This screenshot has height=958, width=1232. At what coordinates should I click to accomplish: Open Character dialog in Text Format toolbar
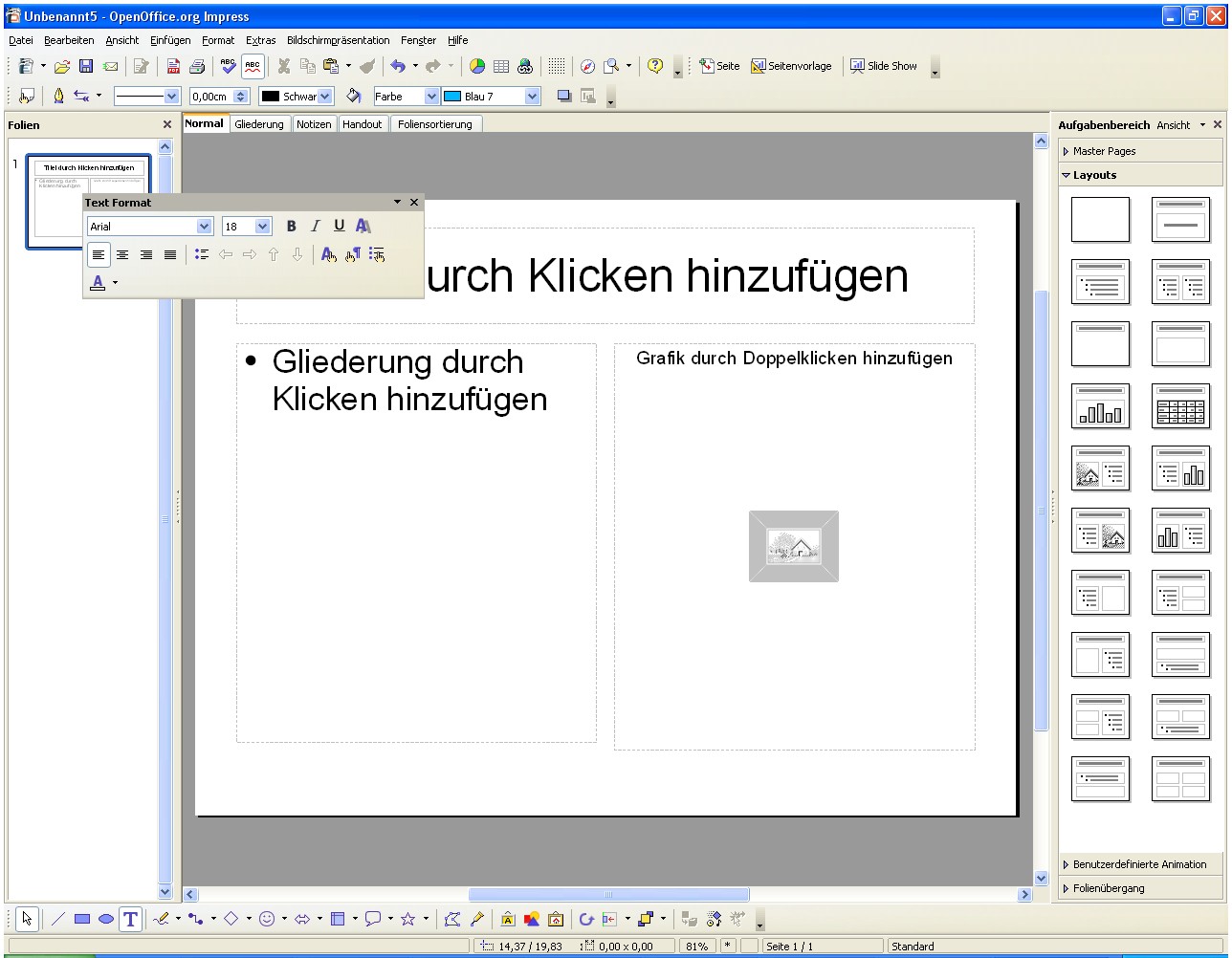click(328, 254)
